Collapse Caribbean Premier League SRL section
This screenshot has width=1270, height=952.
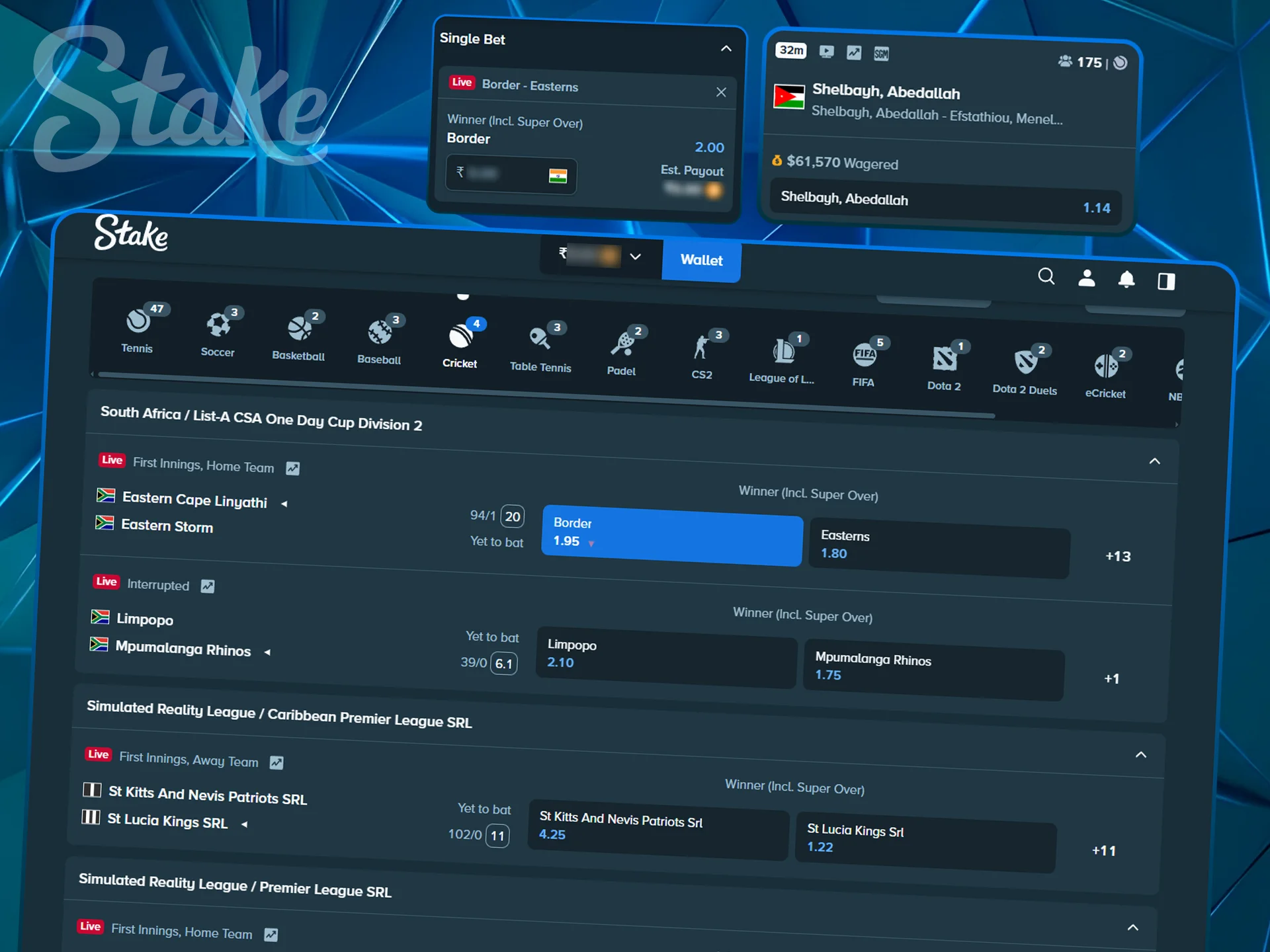1141,754
